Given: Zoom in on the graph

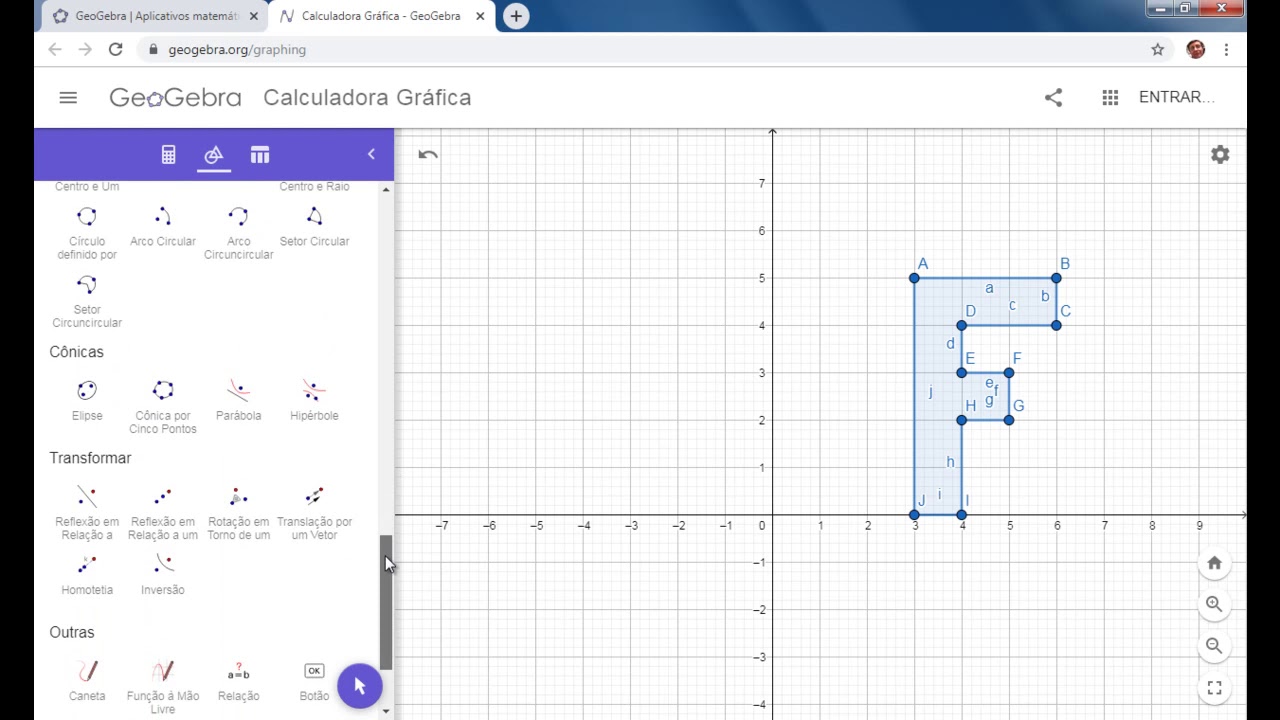Looking at the screenshot, I should [x=1214, y=604].
